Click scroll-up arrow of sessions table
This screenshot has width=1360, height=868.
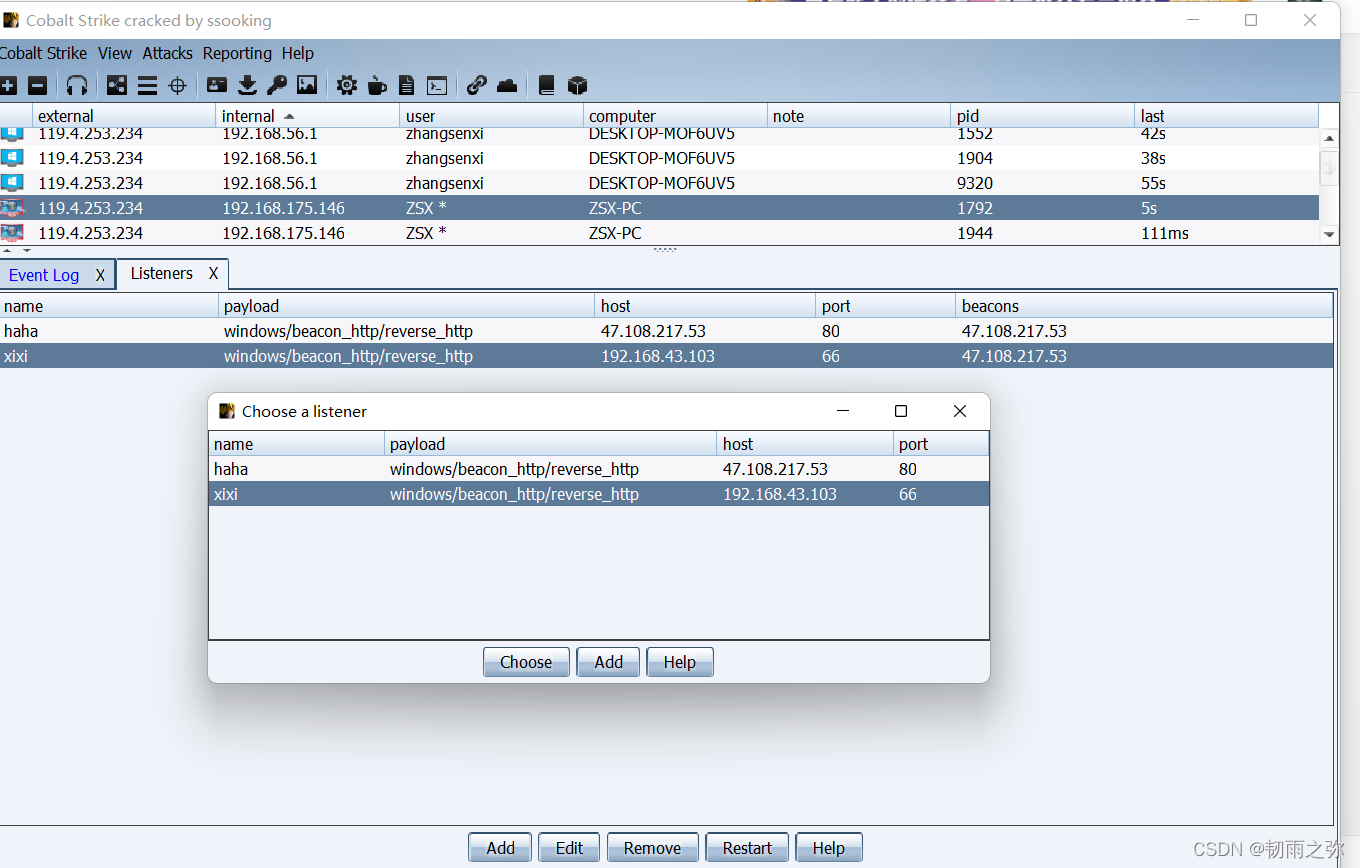click(1329, 139)
